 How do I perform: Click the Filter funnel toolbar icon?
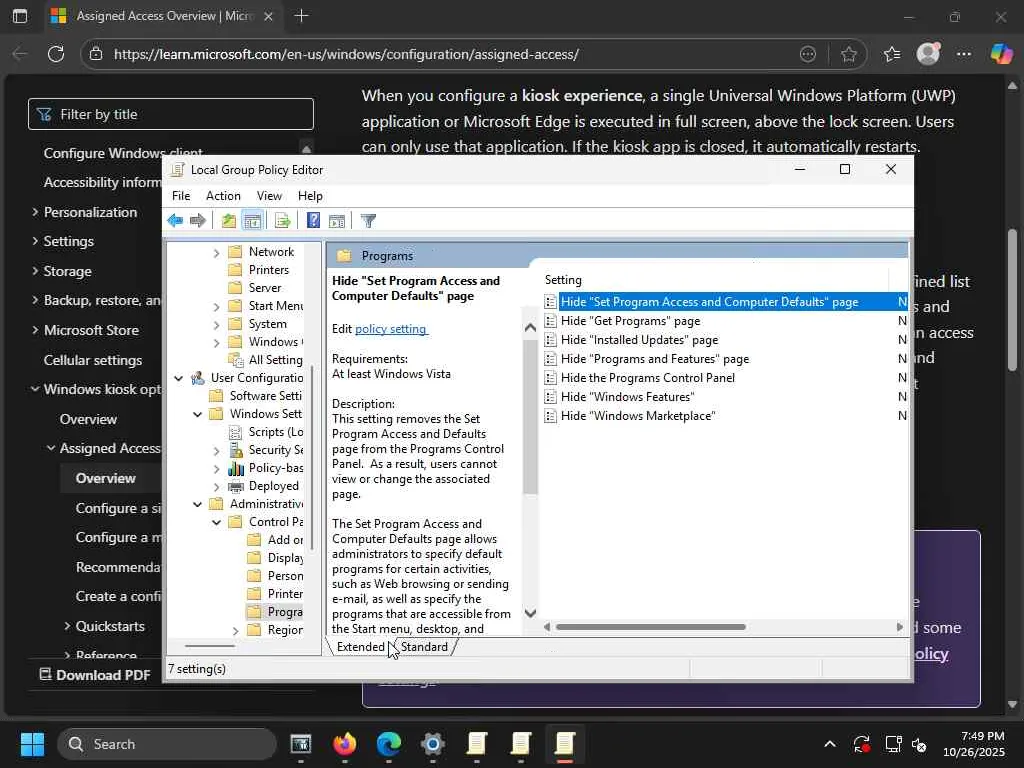[368, 221]
